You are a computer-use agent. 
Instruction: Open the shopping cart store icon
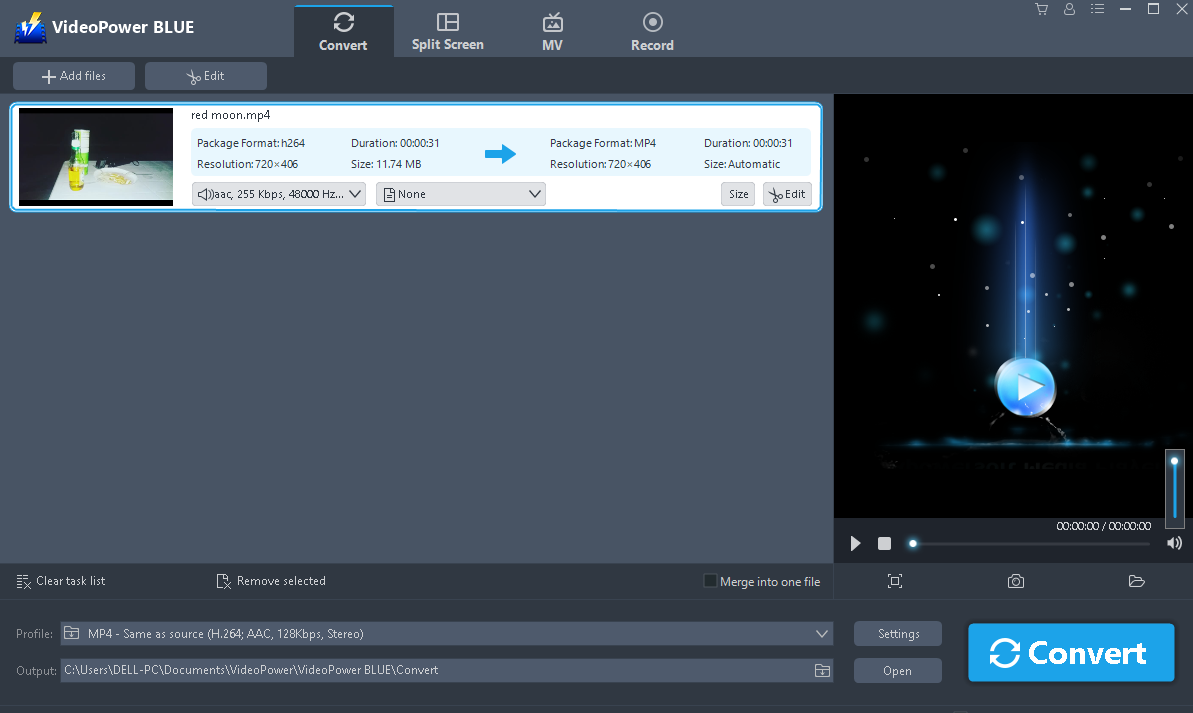click(1041, 9)
